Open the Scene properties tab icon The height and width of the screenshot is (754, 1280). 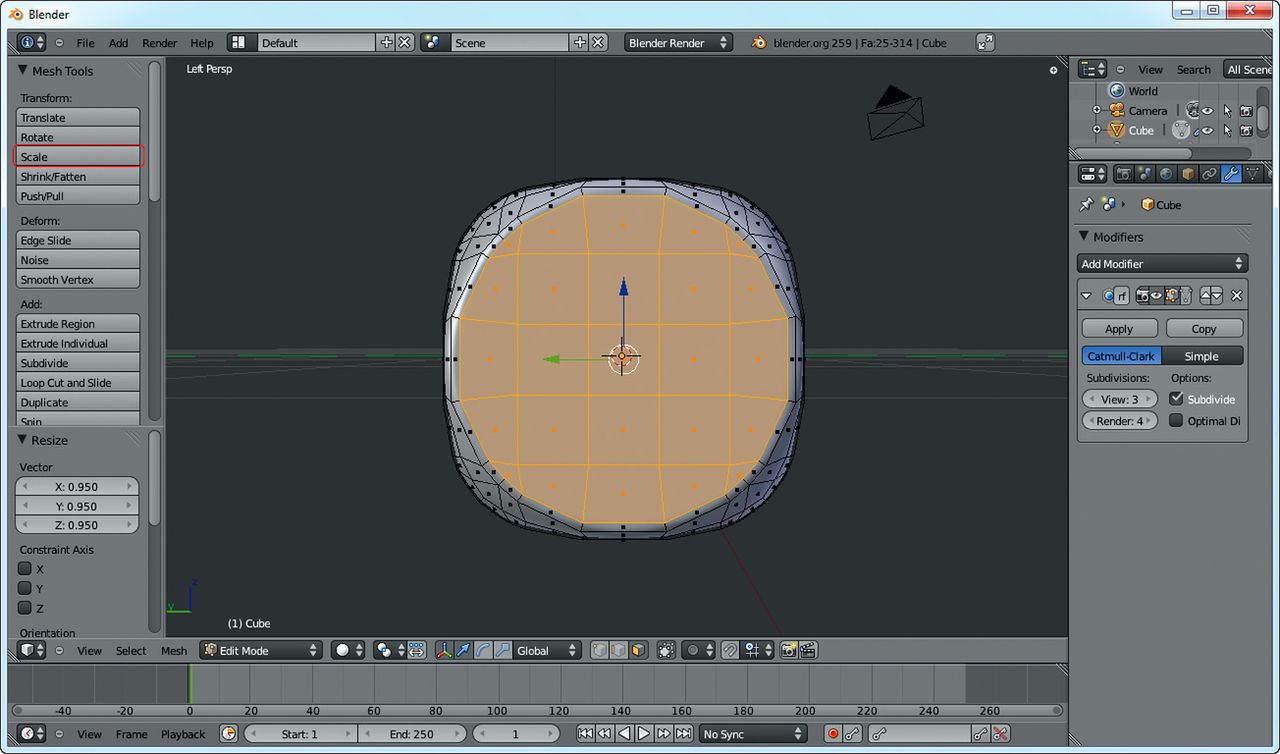coord(1145,174)
